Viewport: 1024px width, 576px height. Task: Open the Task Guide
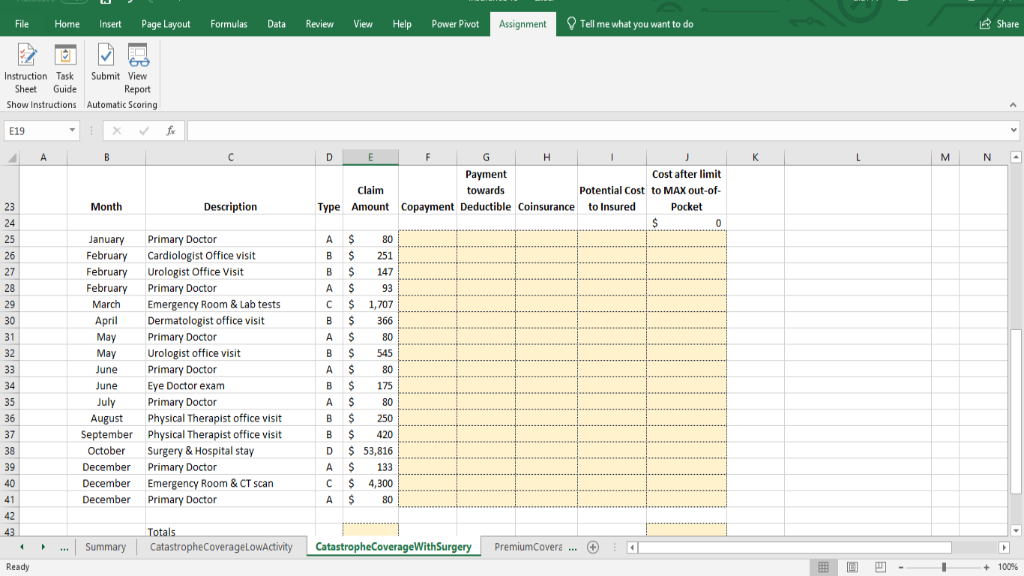click(65, 66)
